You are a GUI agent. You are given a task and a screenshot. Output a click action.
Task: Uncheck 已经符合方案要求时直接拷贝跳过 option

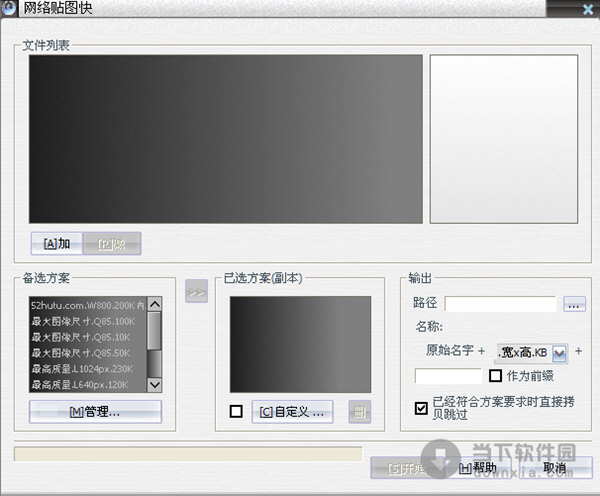point(421,408)
